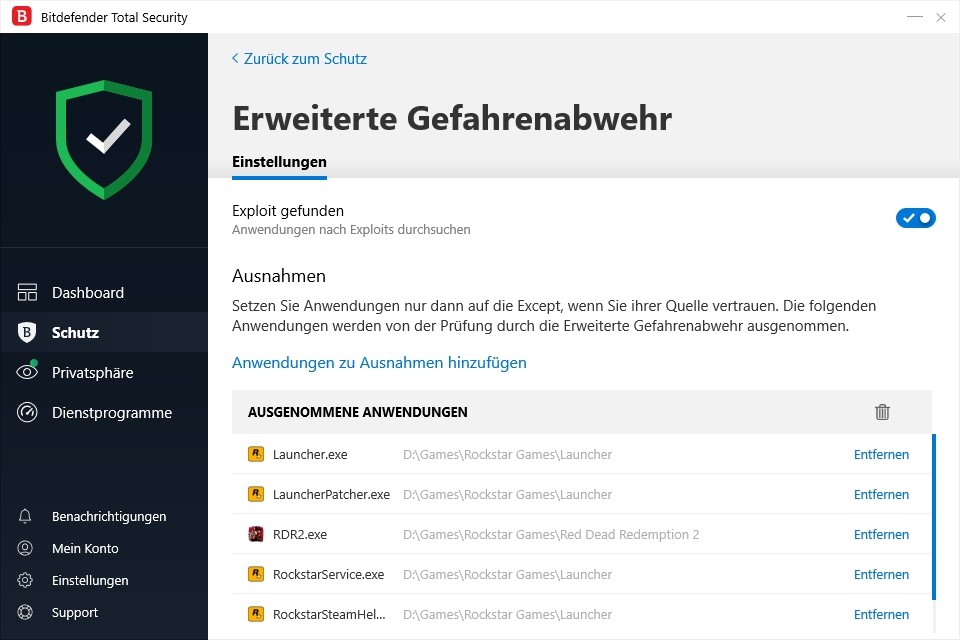
Task: Click the Einstellungen gear icon in sidebar
Action: point(25,580)
